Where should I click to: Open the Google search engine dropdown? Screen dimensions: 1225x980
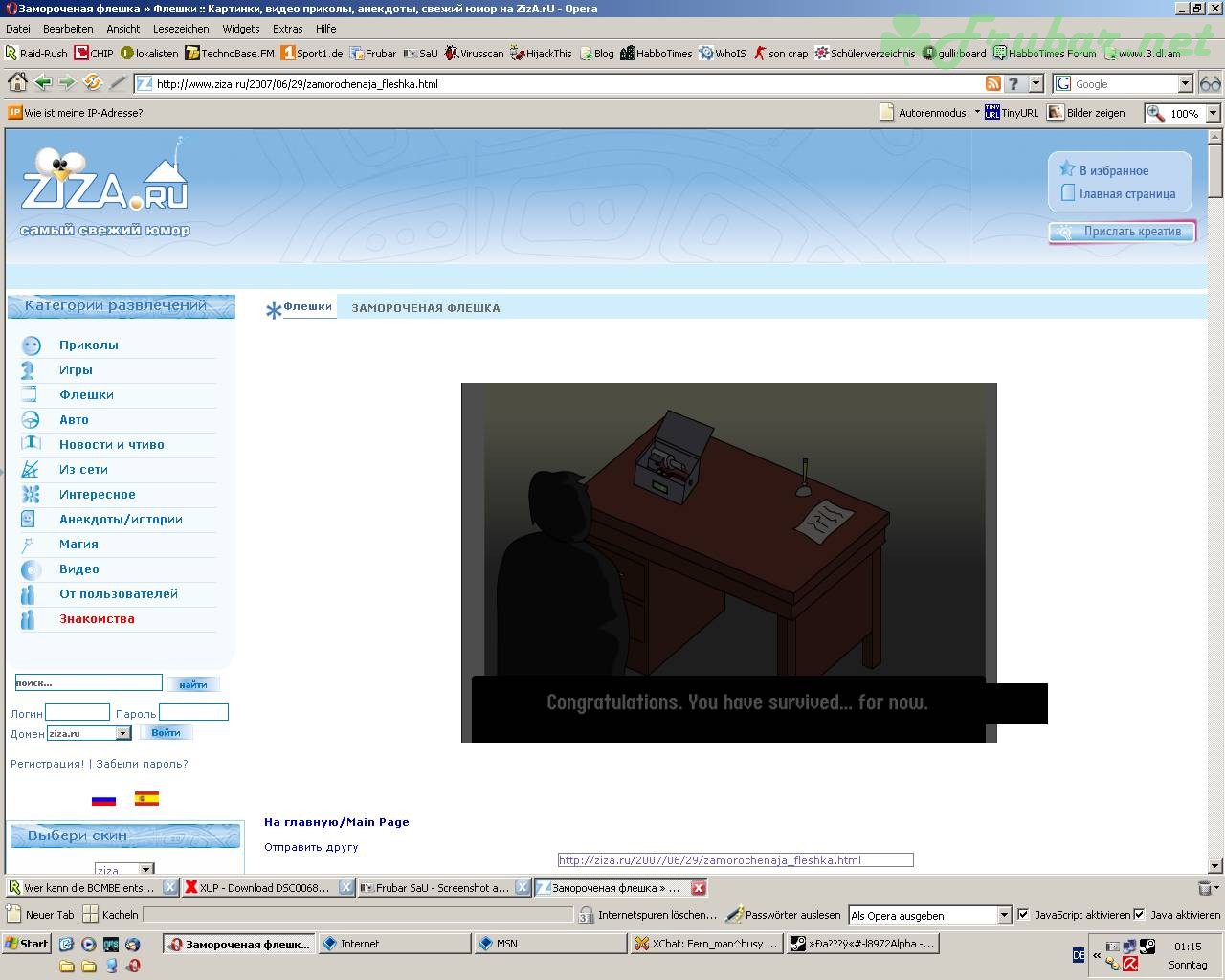point(1185,83)
